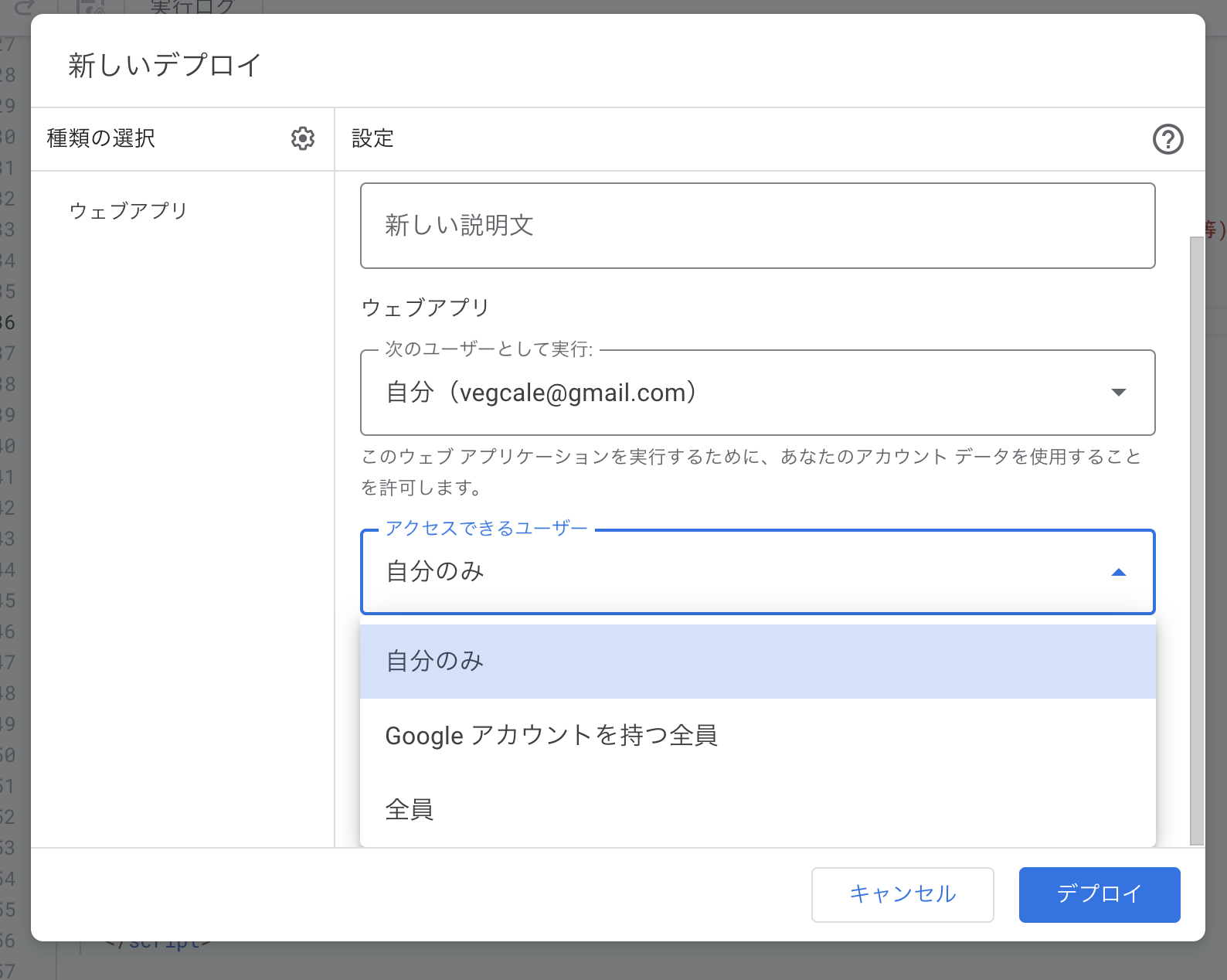
Task: Click the 種類の選択 header text
Action: tap(101, 138)
